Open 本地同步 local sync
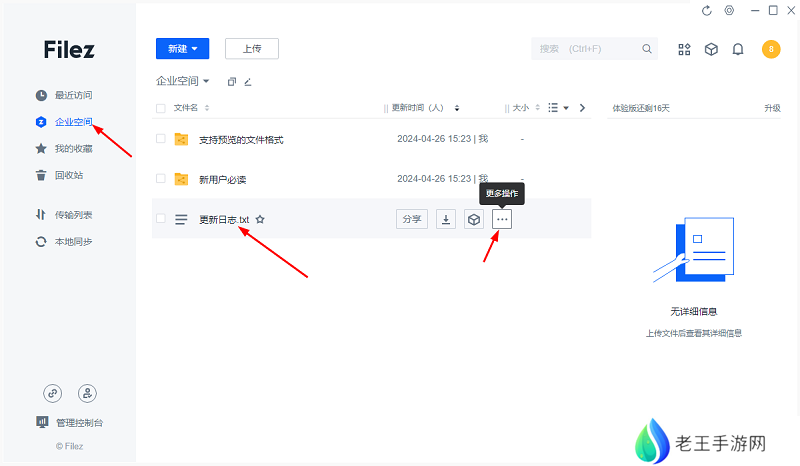The image size is (800, 466). point(73,241)
